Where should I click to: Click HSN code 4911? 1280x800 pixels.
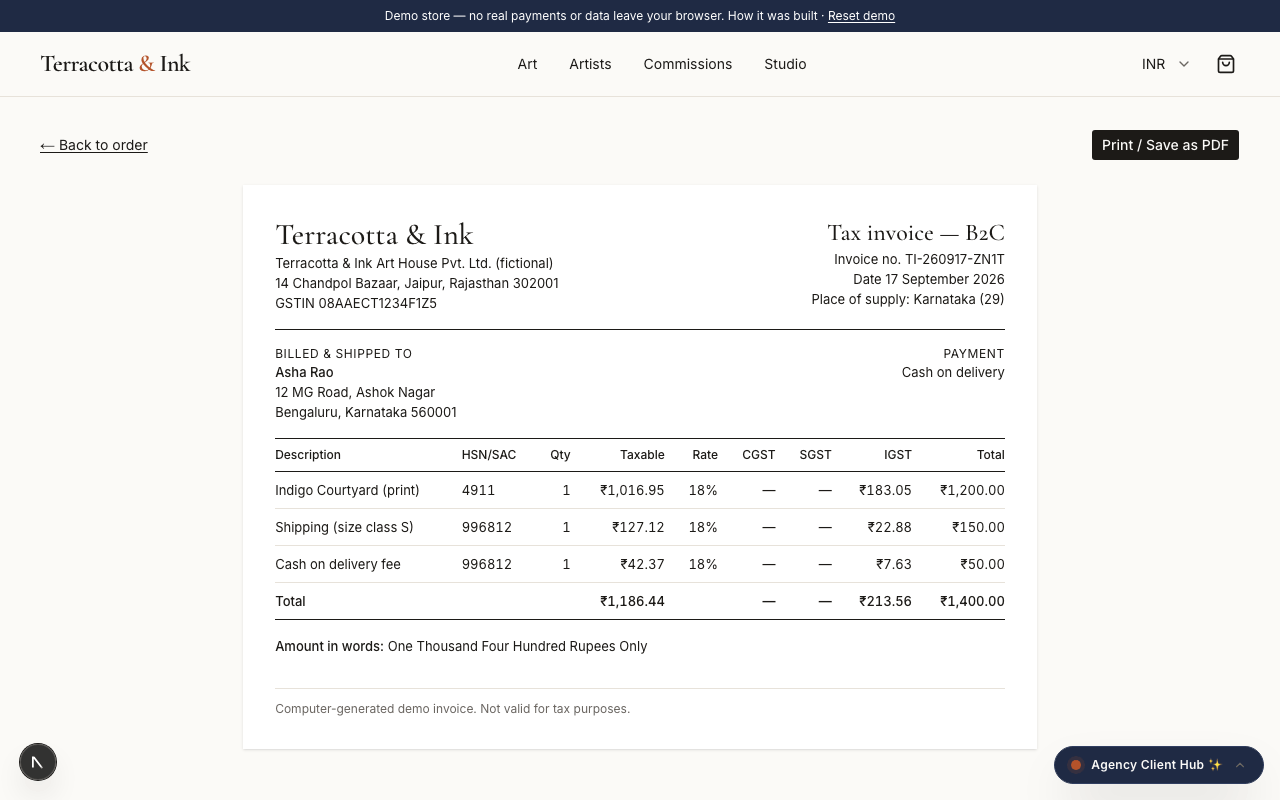[478, 490]
